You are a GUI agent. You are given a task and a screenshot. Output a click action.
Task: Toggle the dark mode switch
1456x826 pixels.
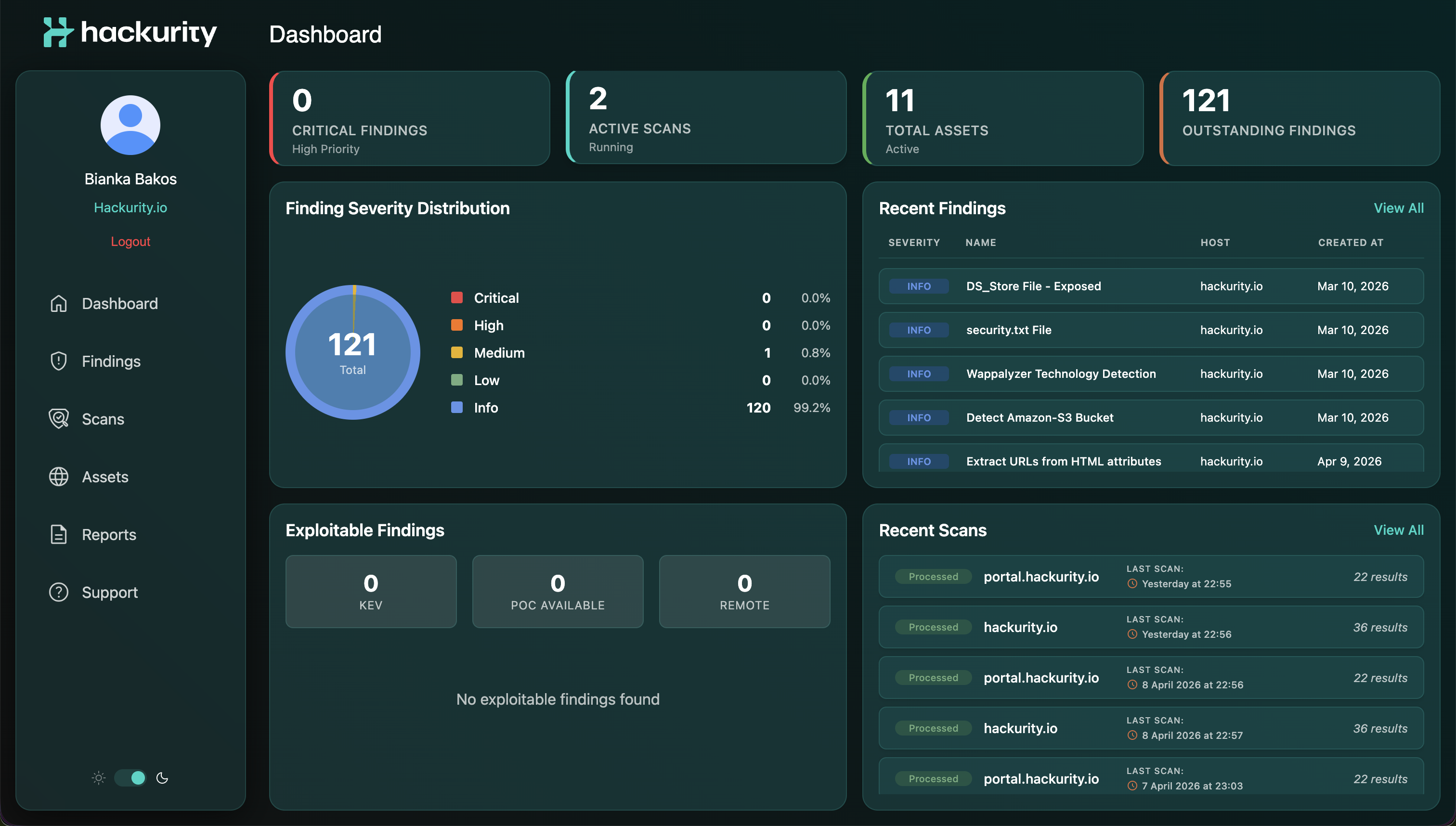pos(130,778)
